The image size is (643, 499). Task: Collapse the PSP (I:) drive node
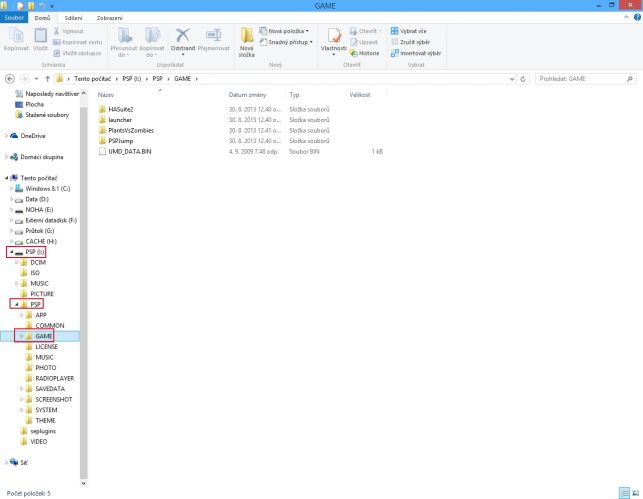tap(11, 252)
